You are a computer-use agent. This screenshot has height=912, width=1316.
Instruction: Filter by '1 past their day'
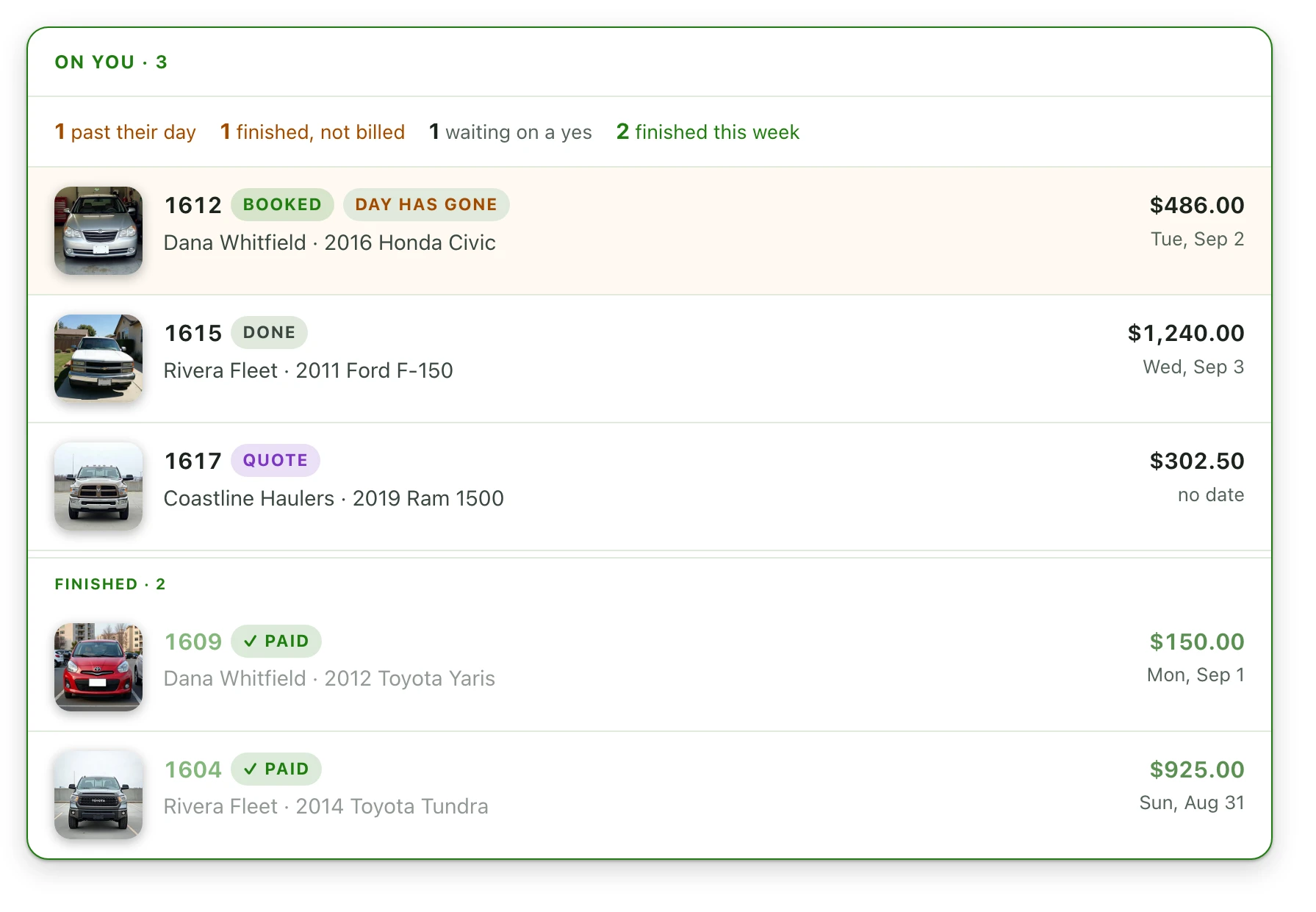tap(126, 132)
